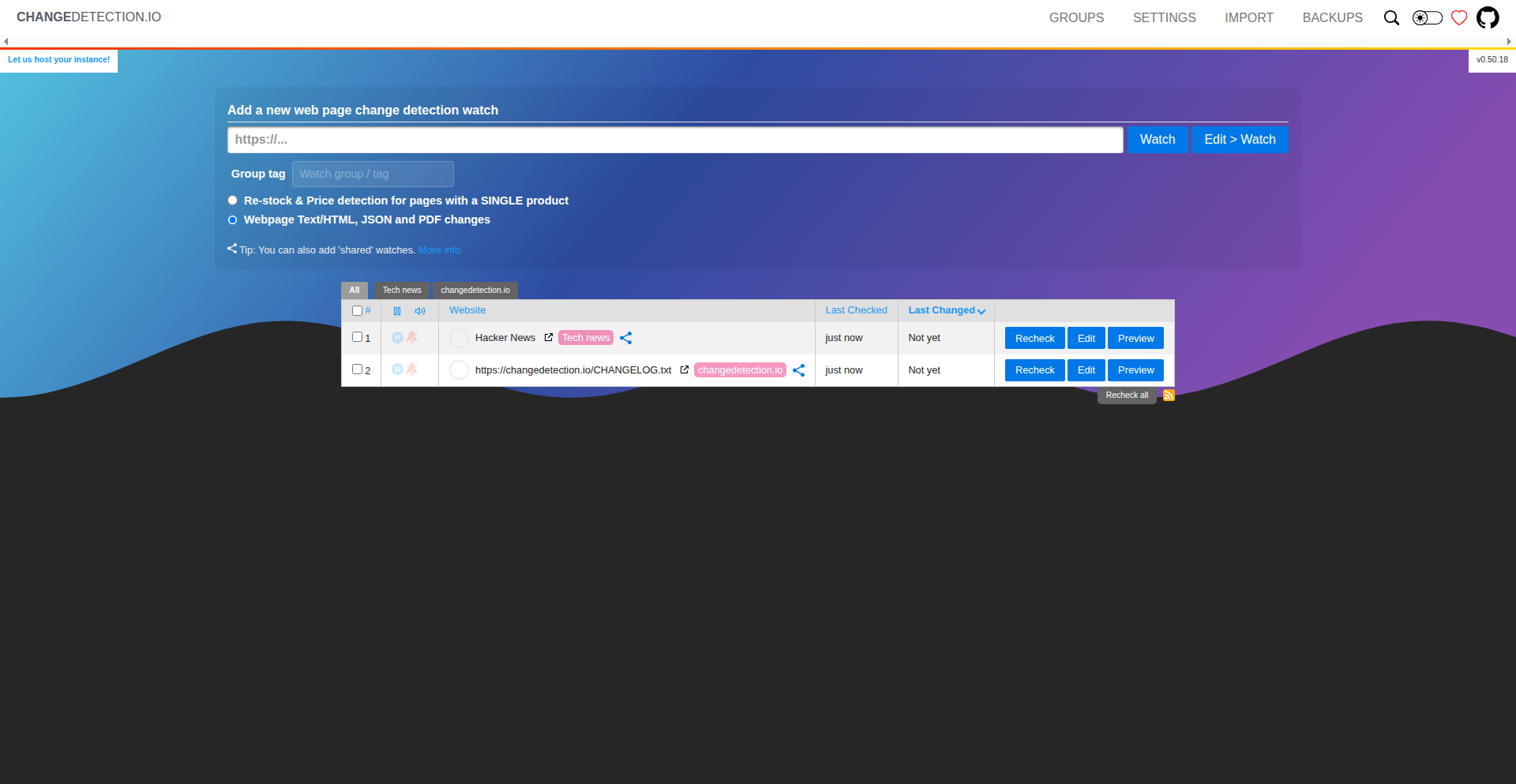Click the https:// URL input field
The height and width of the screenshot is (784, 1516).
click(675, 140)
